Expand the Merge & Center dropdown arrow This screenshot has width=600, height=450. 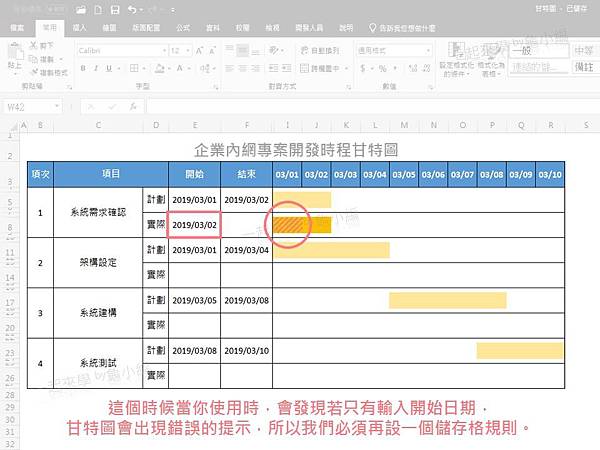coord(347,69)
